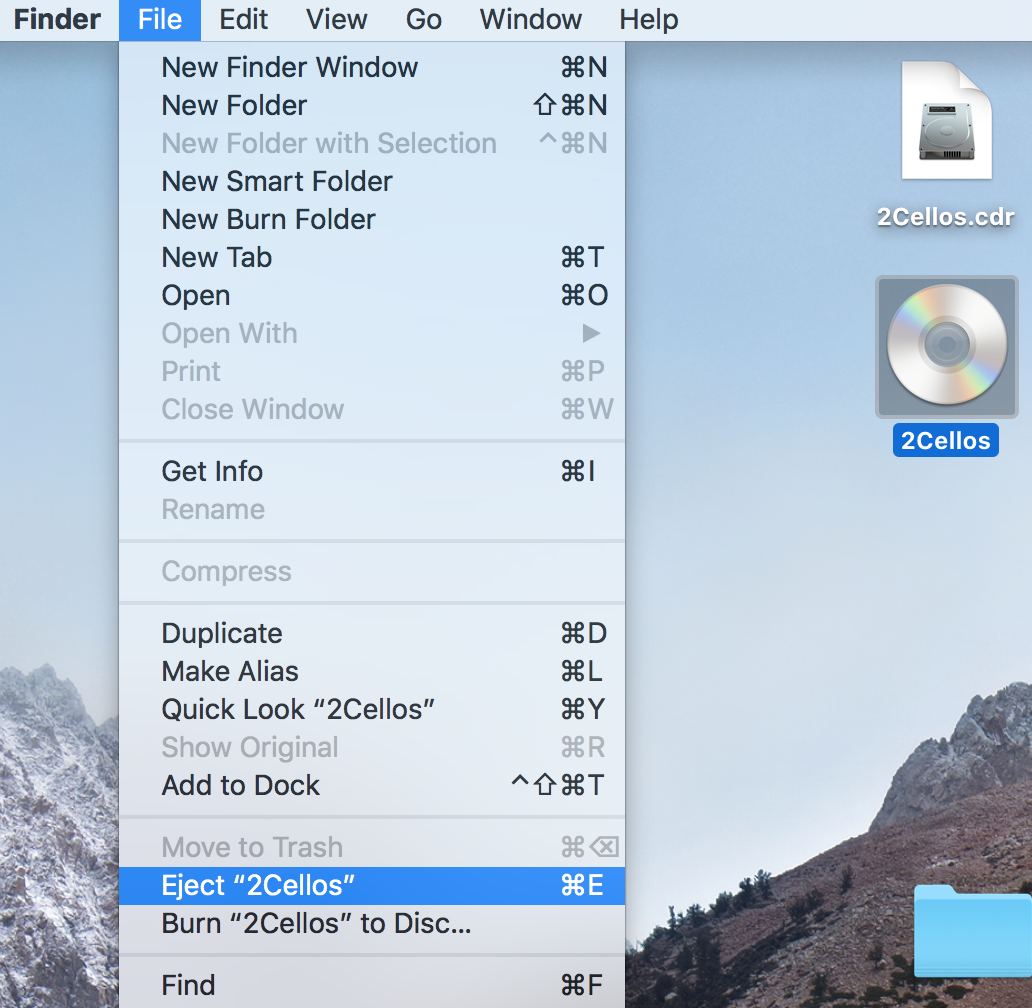Choose Get Info
This screenshot has width=1032, height=1008.
tap(372, 471)
